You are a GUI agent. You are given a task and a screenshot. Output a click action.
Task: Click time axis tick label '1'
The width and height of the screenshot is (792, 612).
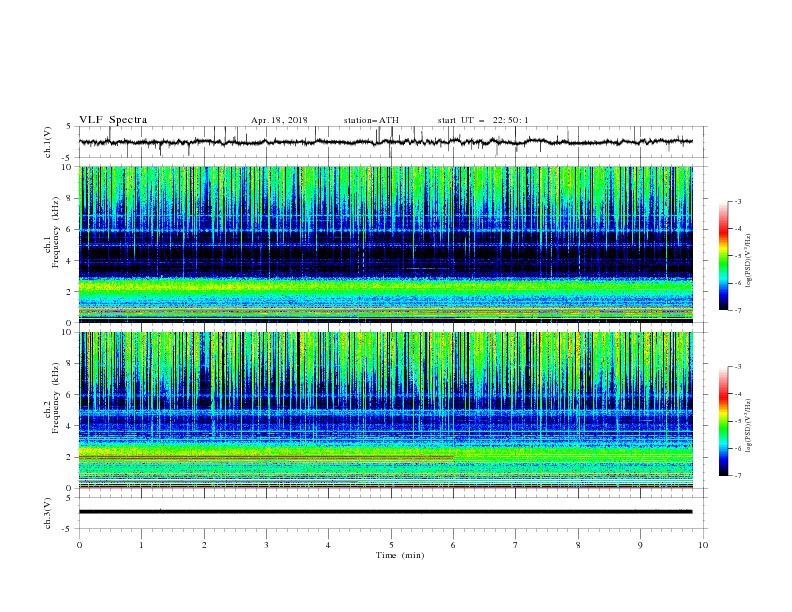point(141,545)
